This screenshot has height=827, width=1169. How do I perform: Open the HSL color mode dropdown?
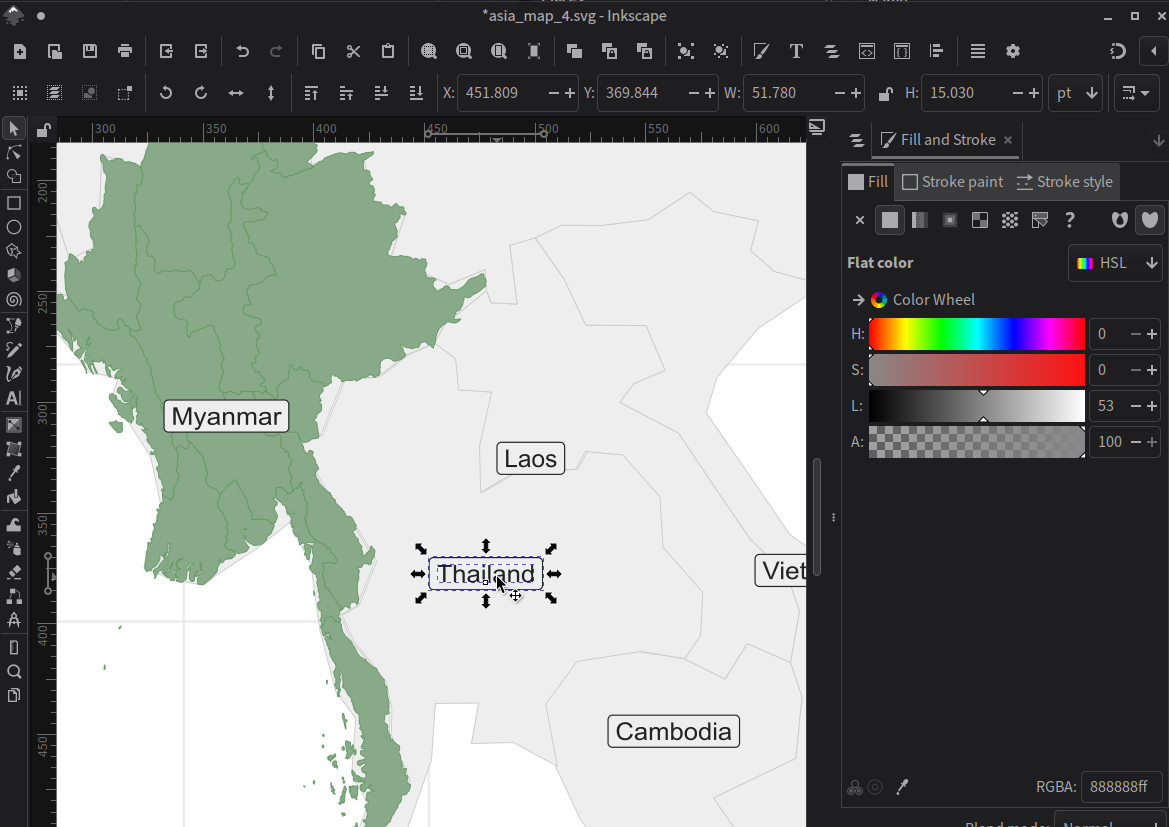pyautogui.click(x=1115, y=262)
